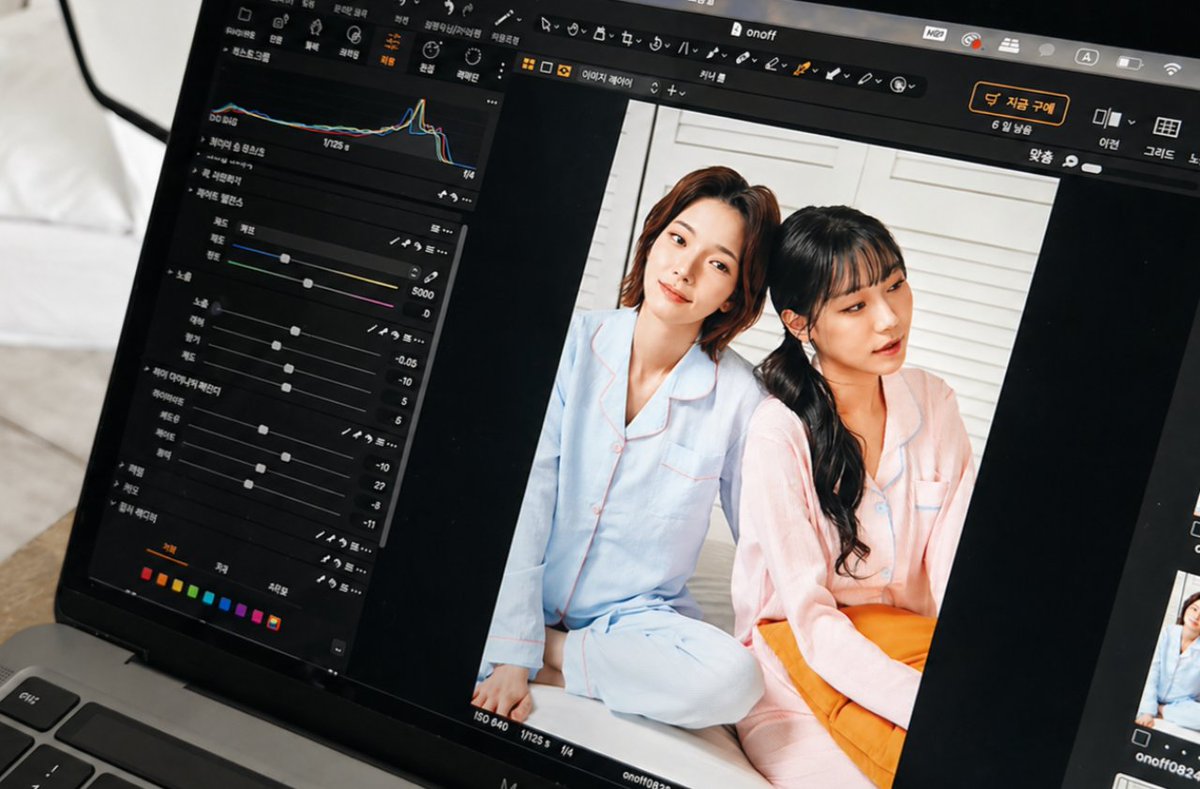
Task: Open the image layer selector dropdown
Action: tap(621, 82)
